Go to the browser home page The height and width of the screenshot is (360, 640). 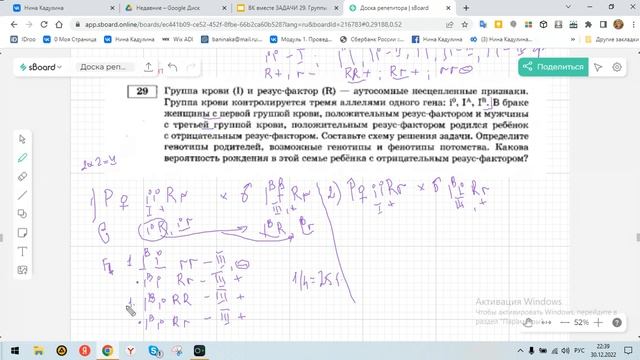59,24
